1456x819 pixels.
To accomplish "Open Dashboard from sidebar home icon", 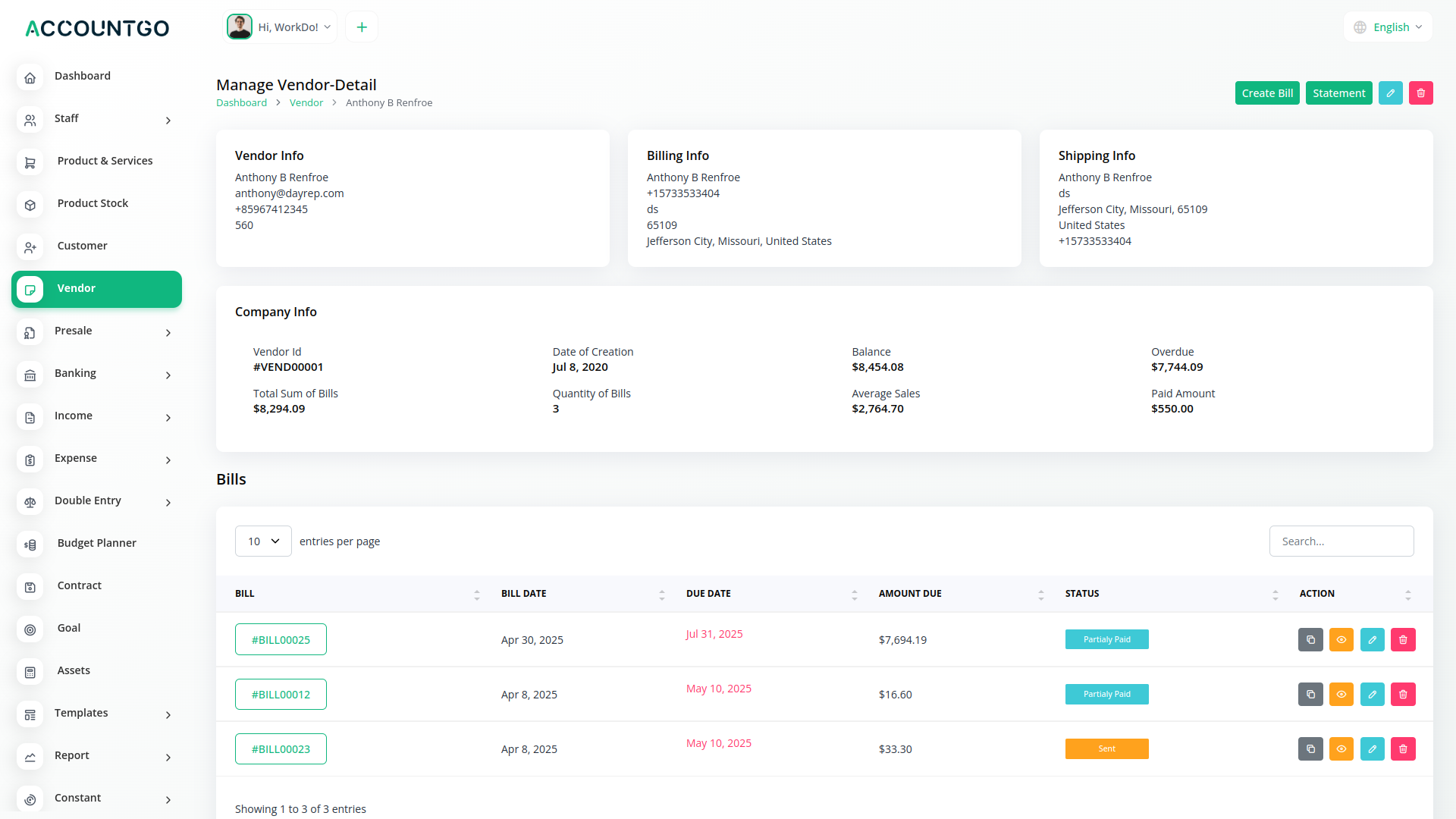I will (30, 77).
